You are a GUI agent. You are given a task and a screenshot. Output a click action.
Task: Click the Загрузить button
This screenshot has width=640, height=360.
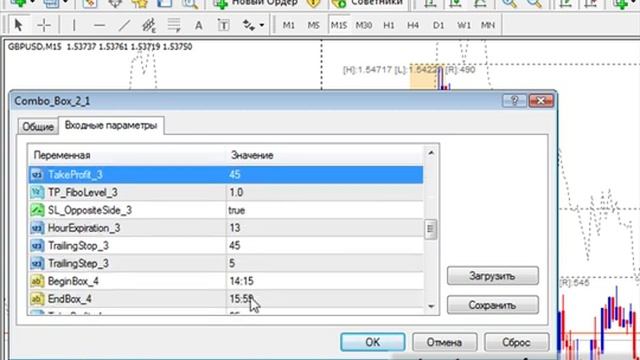tap(493, 276)
